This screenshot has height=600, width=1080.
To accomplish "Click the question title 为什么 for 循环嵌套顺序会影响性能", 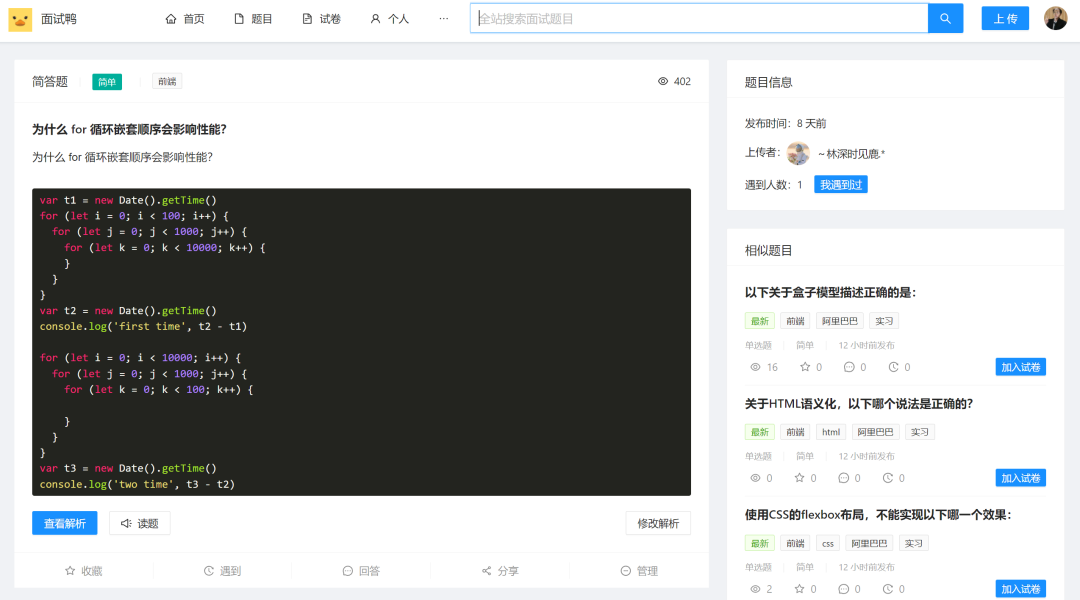I will [129, 130].
